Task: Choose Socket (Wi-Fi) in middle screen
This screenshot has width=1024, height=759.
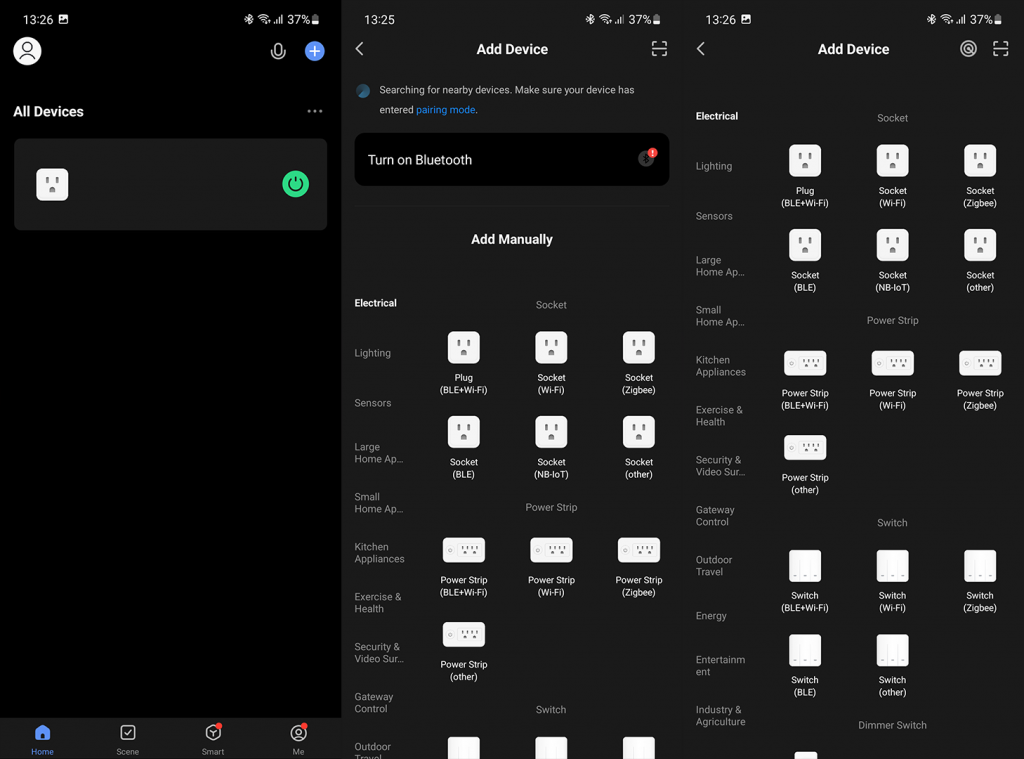Action: [x=551, y=363]
